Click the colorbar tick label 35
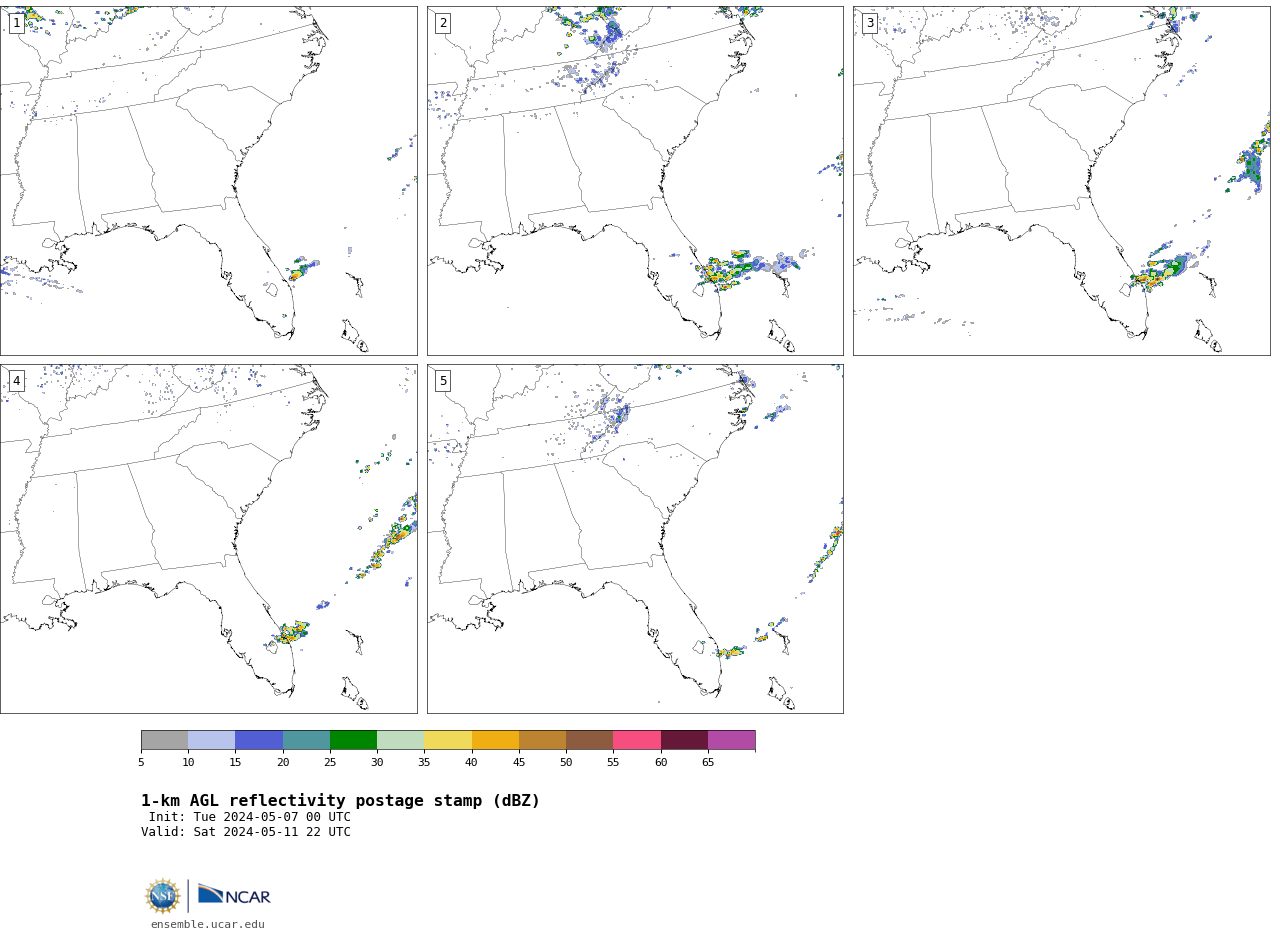This screenshot has height=936, width=1280. click(x=424, y=763)
